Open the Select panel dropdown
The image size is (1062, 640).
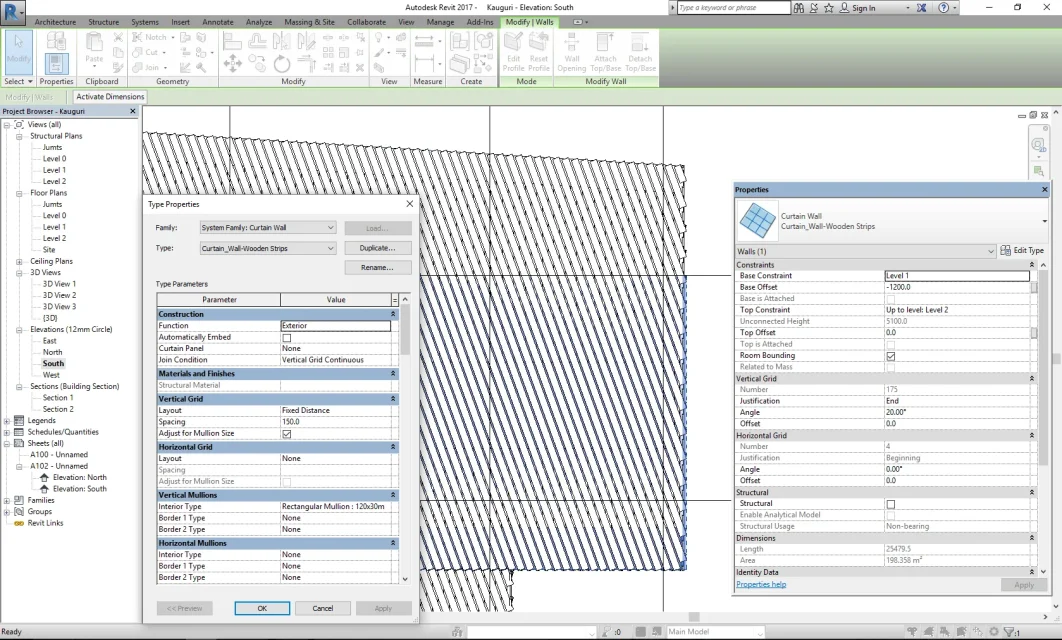[18, 81]
